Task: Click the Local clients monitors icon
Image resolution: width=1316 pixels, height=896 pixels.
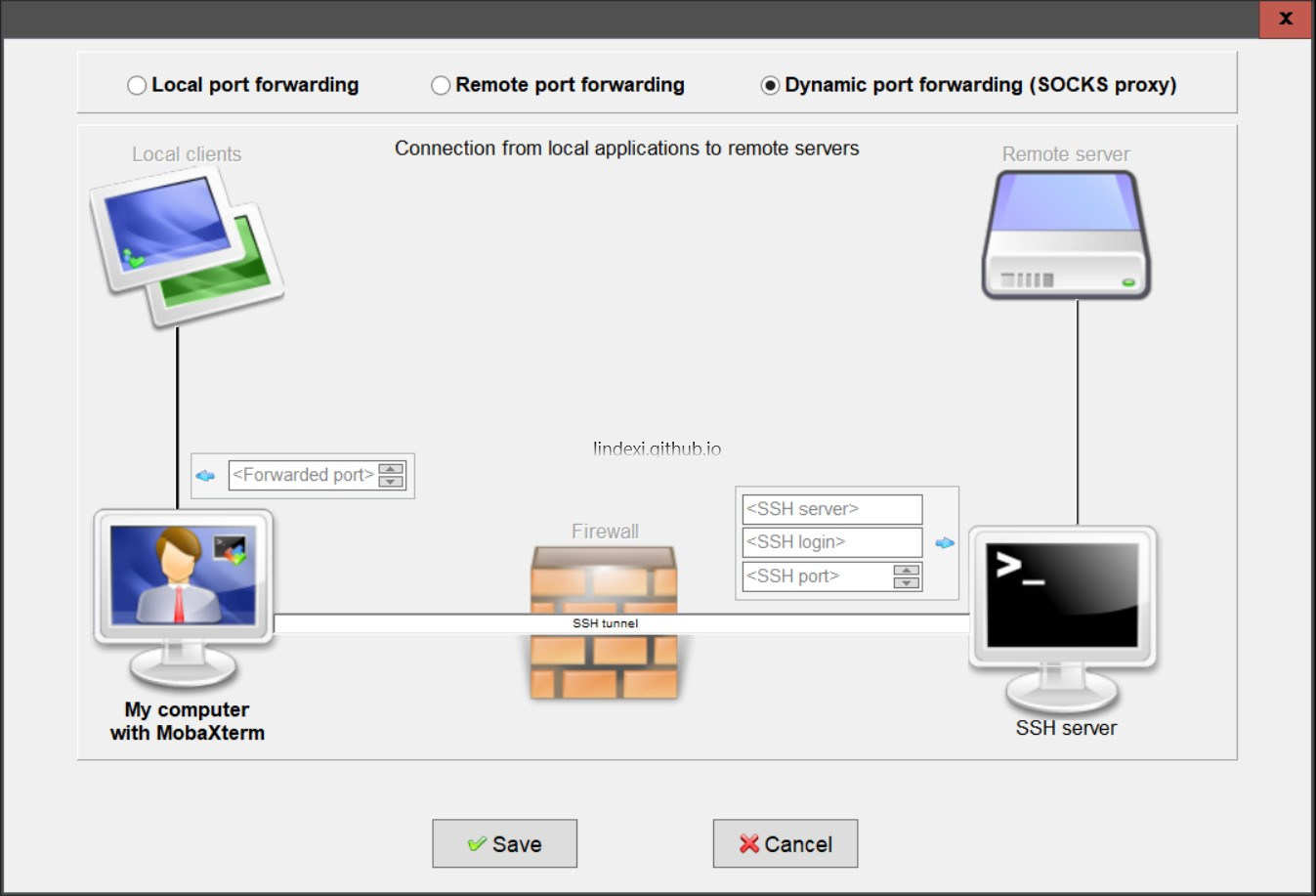Action: 187,246
